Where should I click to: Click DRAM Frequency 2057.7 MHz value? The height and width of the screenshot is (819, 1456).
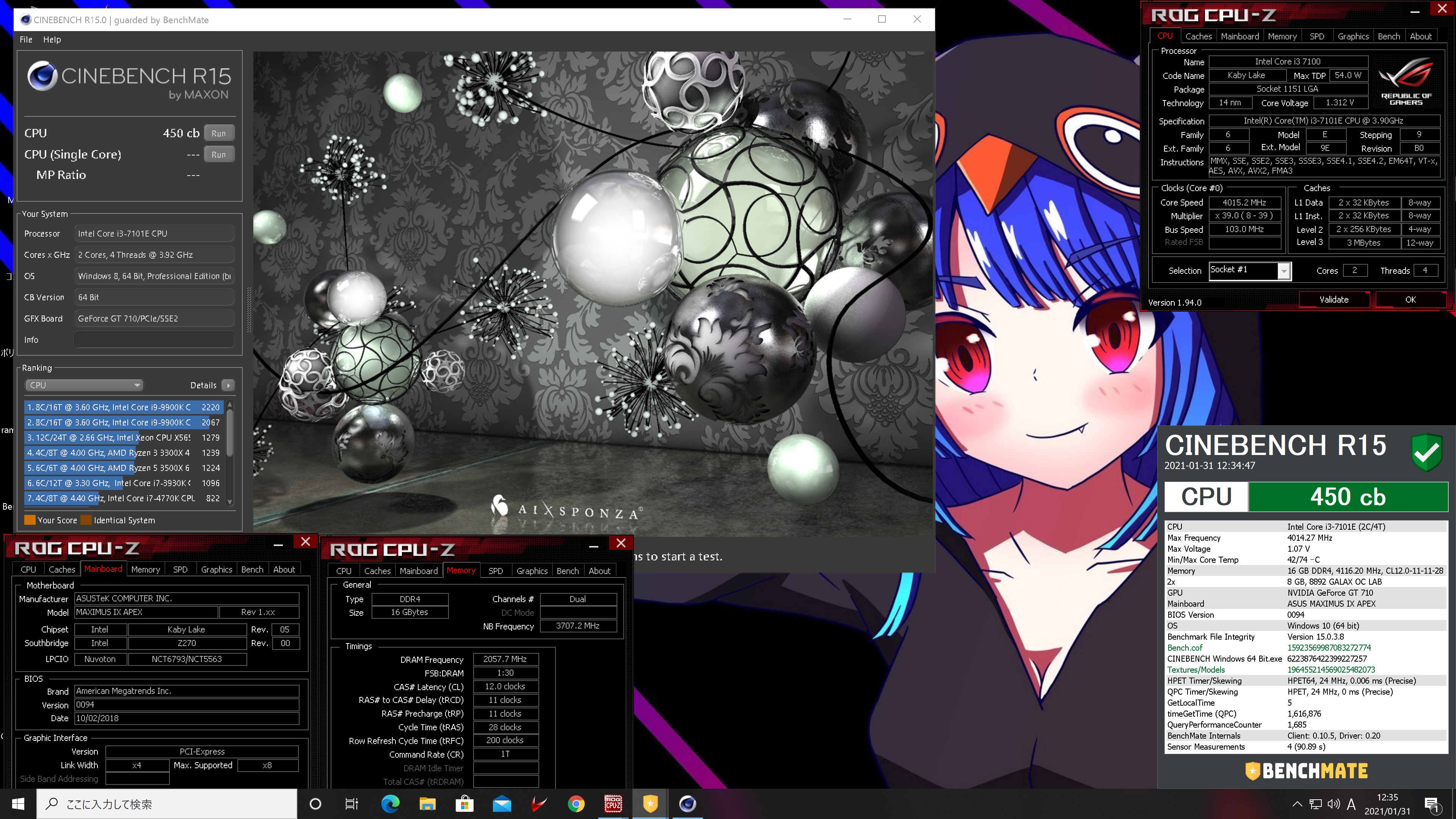[505, 659]
